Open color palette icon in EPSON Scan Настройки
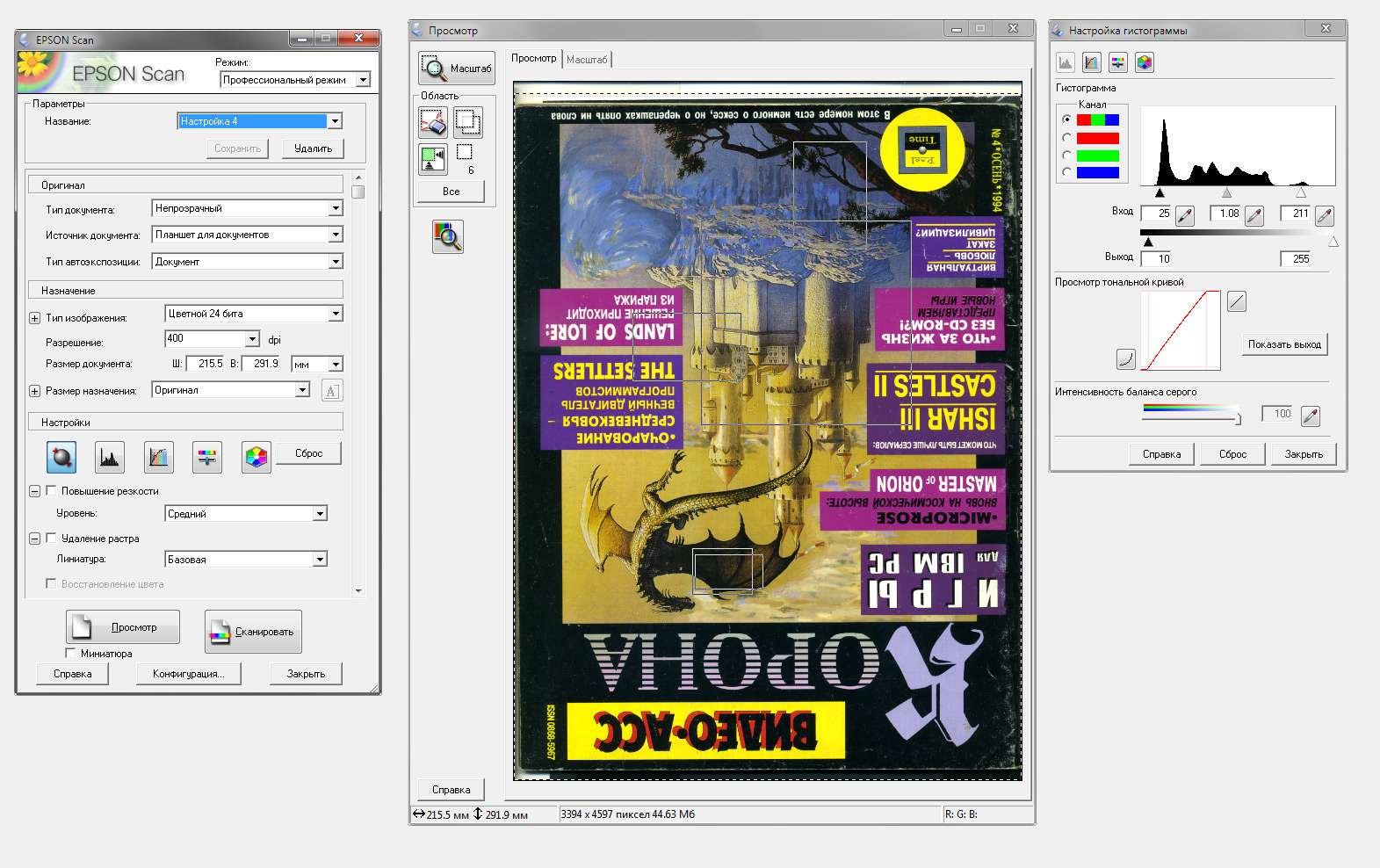The height and width of the screenshot is (868, 1380). (x=256, y=457)
